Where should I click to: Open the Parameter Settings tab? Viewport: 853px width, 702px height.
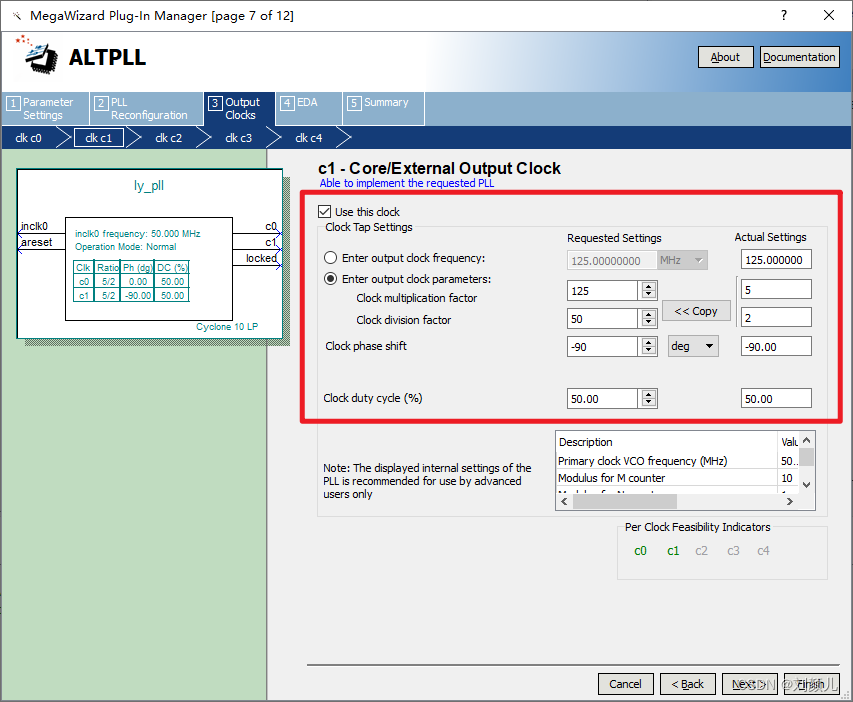45,108
